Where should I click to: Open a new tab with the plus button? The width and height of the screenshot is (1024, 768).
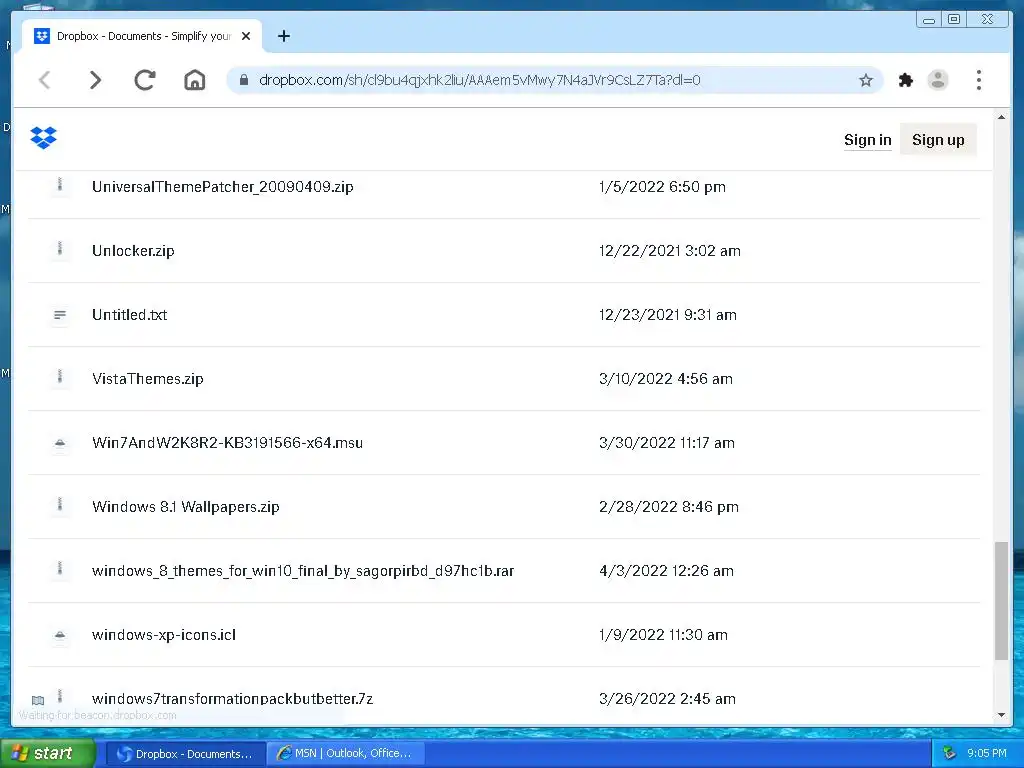[283, 36]
